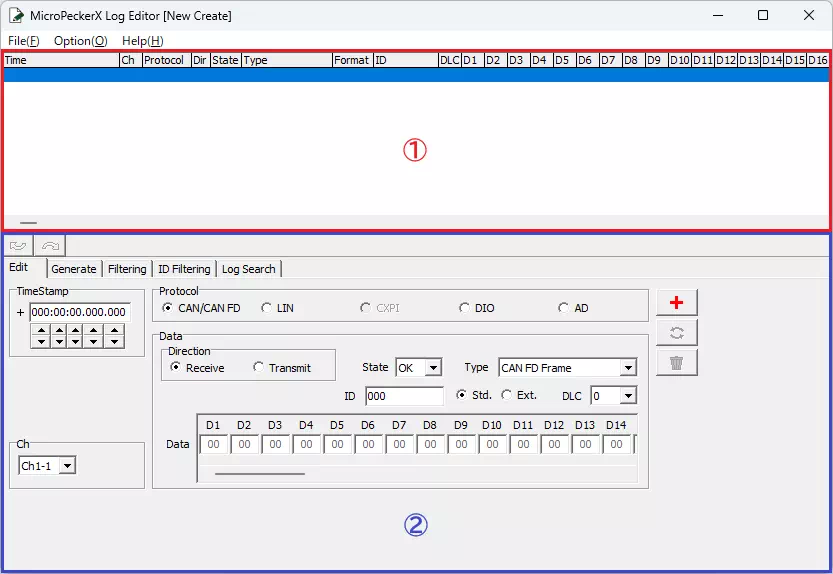Increment the first TimeStamp spinner up arrow
833x574 pixels.
(40, 330)
